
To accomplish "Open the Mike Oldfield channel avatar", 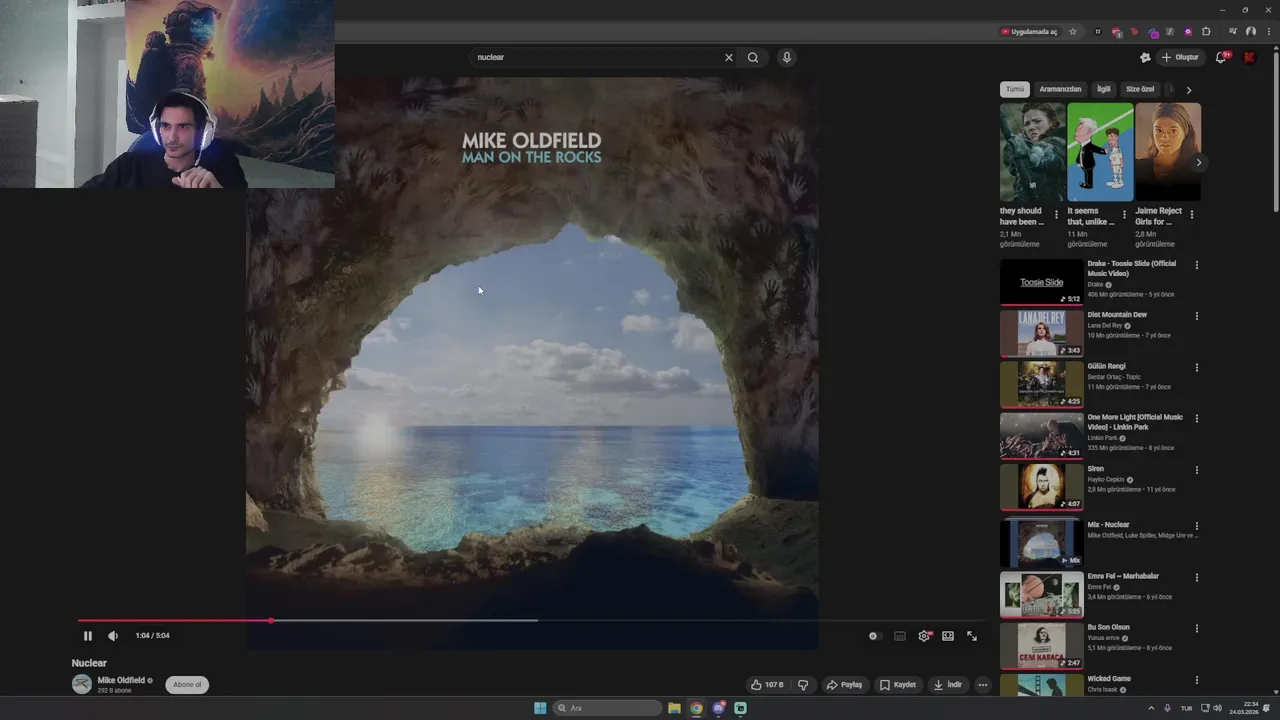I will pos(82,684).
